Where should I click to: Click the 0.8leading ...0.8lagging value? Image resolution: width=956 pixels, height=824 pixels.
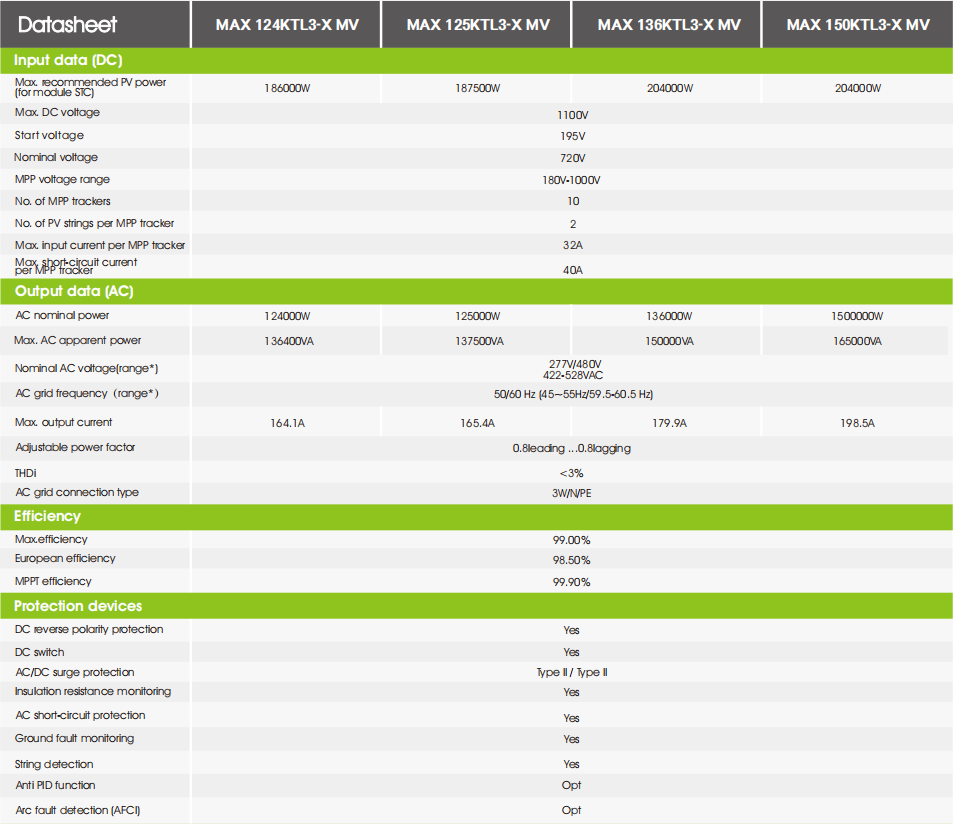pyautogui.click(x=571, y=448)
